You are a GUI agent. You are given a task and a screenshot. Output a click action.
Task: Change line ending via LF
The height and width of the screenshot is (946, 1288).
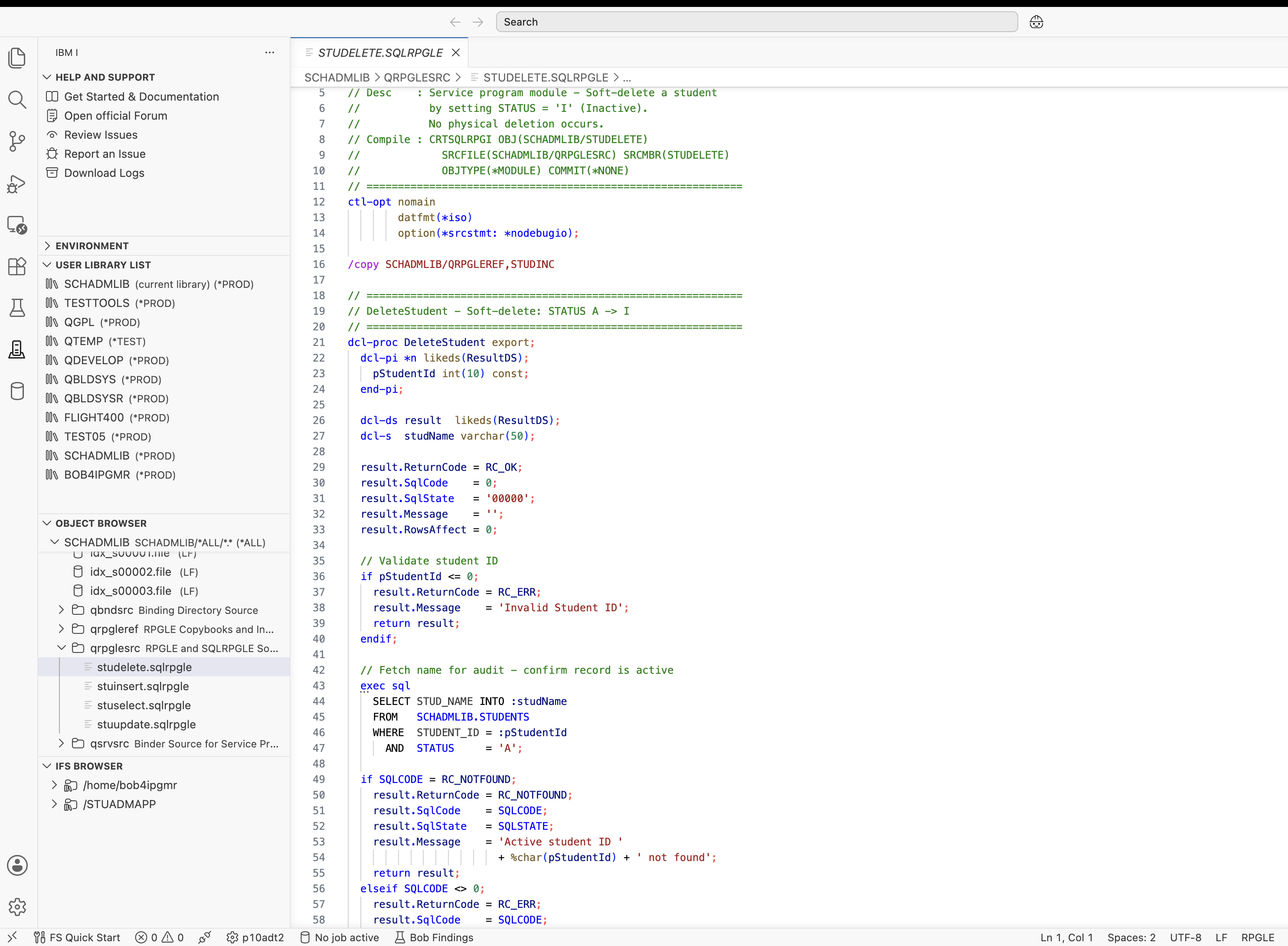click(1222, 937)
